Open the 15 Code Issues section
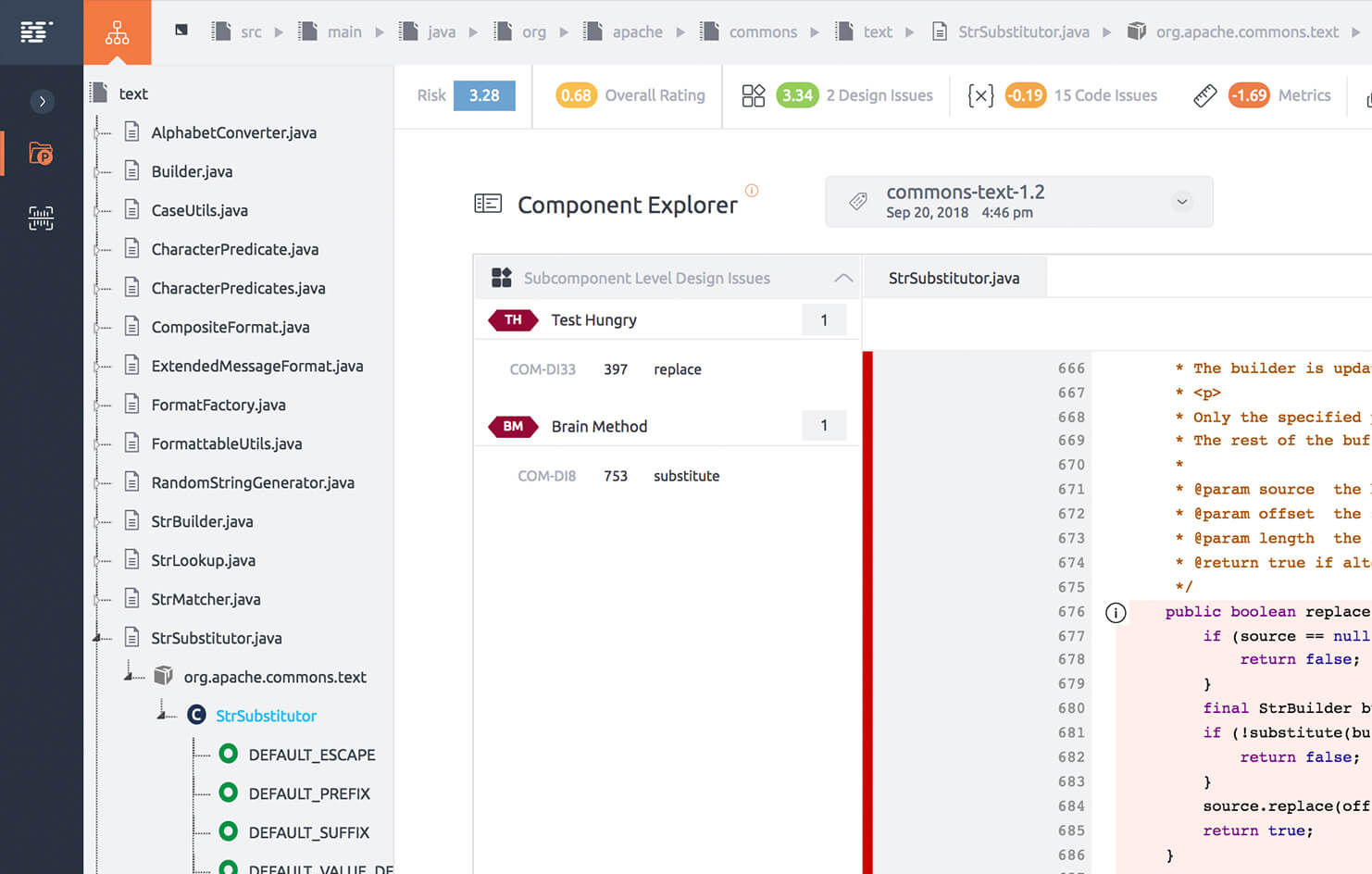This screenshot has height=874, width=1372. (1104, 95)
